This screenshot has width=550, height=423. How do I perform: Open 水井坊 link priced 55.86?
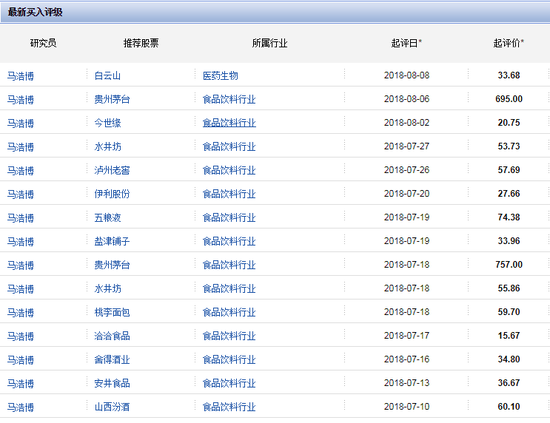coord(107,289)
